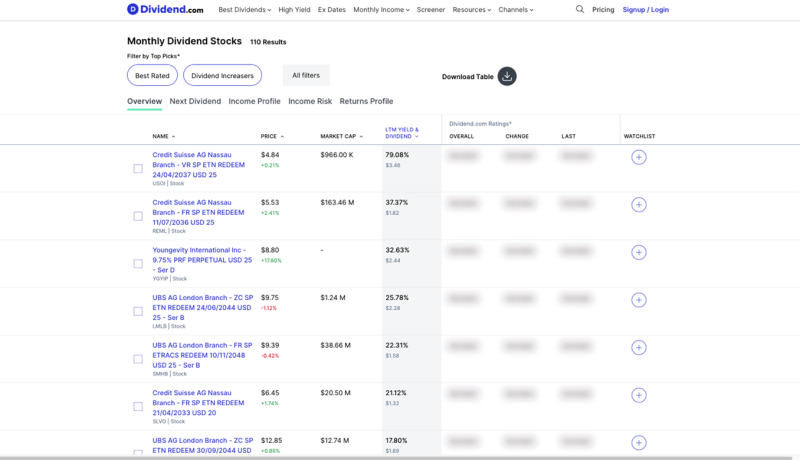Open UBS ETN REDEEM 24/06/2044 link
Viewport: 800px width, 460px height.
coord(203,308)
